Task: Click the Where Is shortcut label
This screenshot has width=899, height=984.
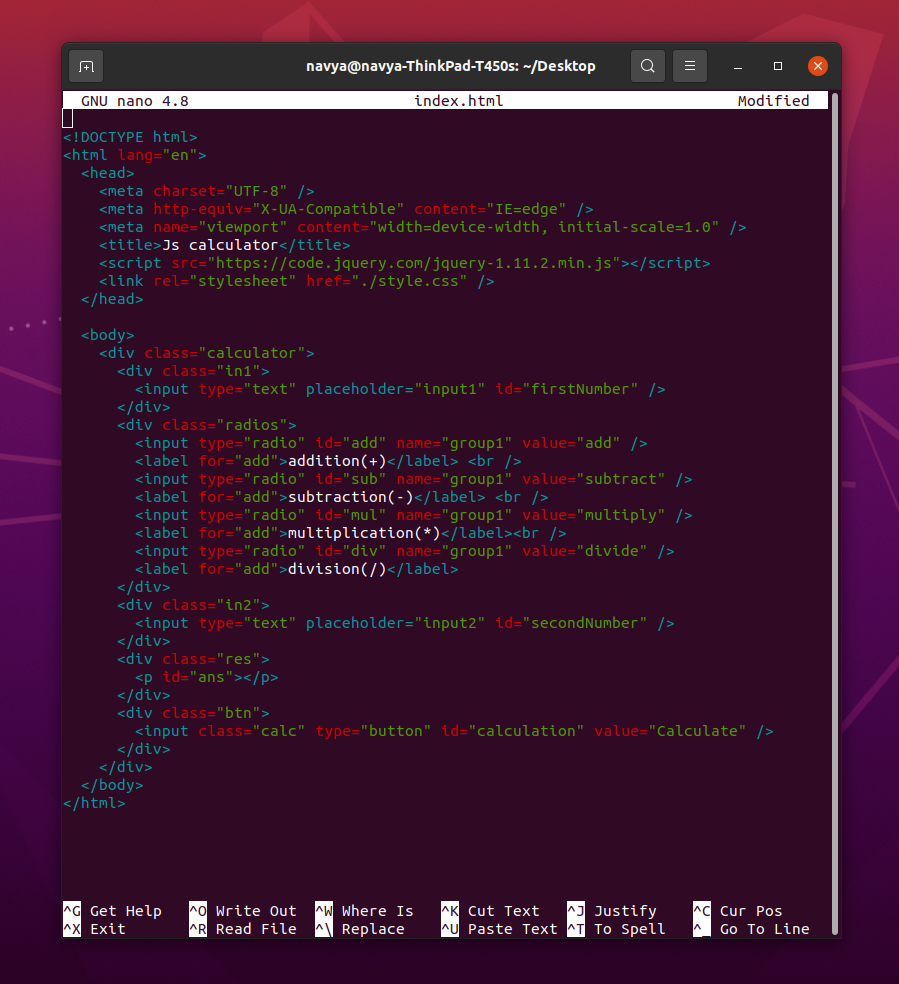Action: [x=375, y=911]
